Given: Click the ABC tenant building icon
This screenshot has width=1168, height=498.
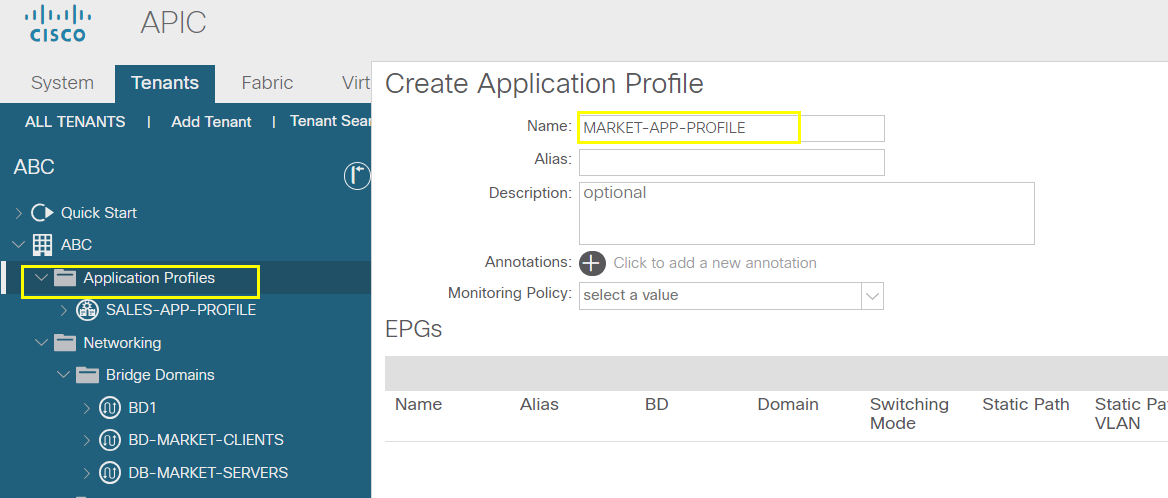Looking at the screenshot, I should coord(42,245).
